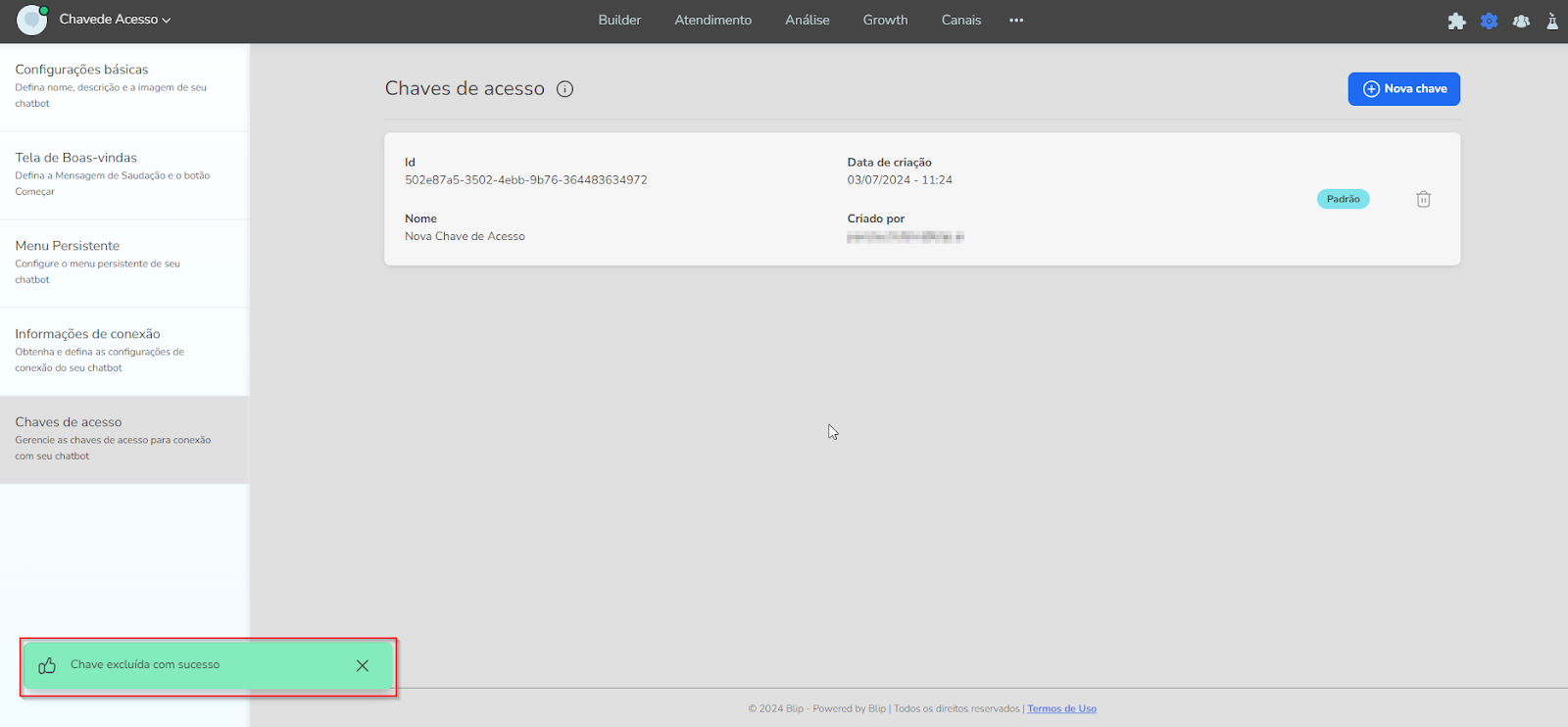Viewport: 1568px width, 727px height.
Task: Select Configurações básicas in sidebar
Action: 81,70
